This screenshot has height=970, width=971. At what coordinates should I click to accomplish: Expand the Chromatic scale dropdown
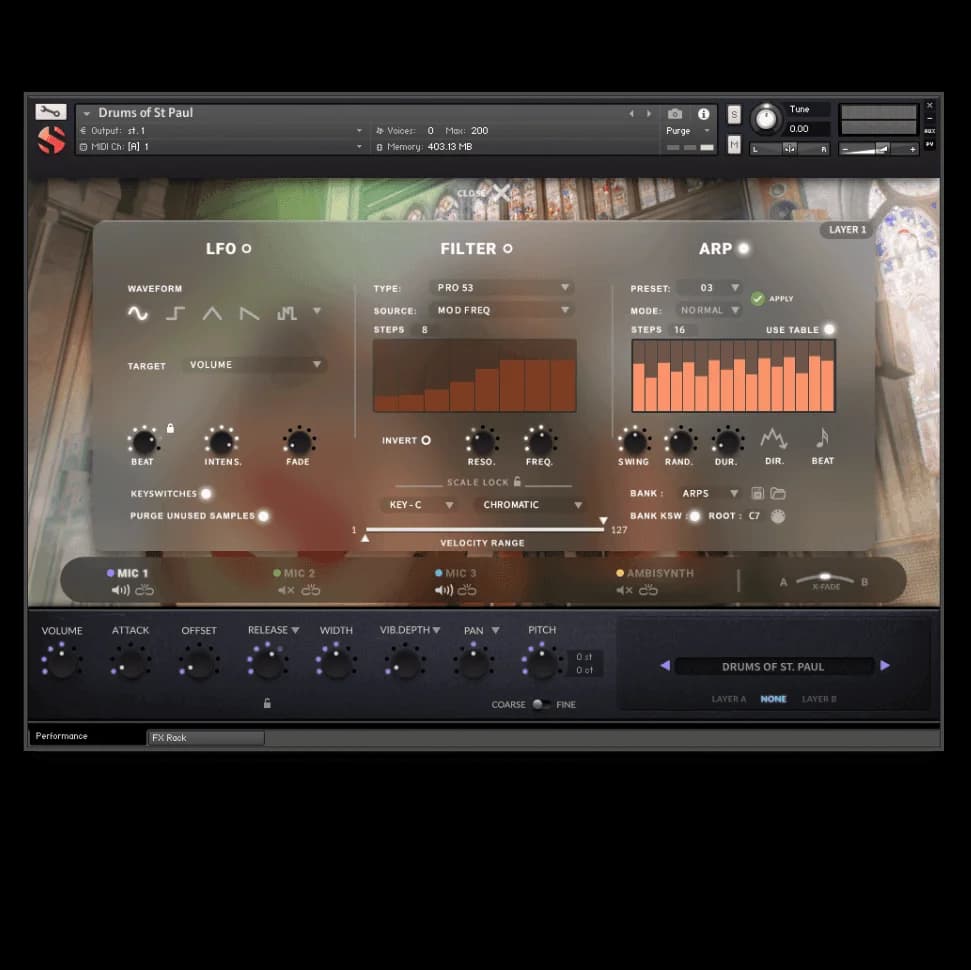coord(531,505)
